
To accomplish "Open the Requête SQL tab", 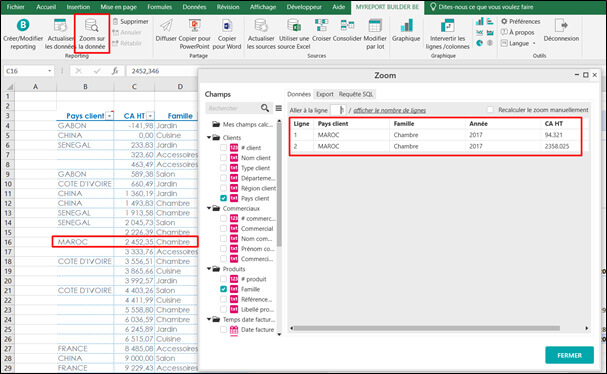I will click(x=356, y=94).
